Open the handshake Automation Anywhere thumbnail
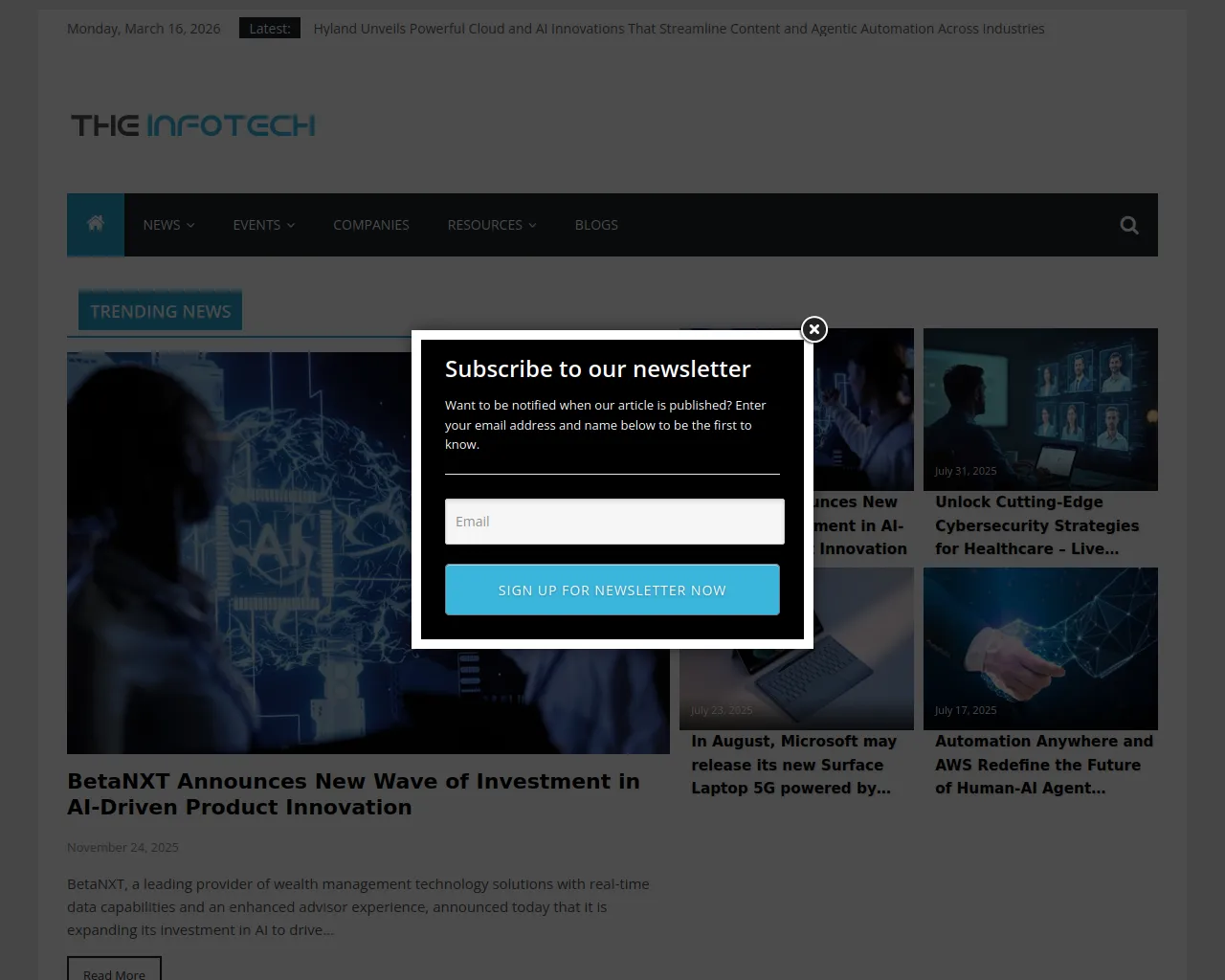This screenshot has height=980, width=1225. [x=1040, y=649]
